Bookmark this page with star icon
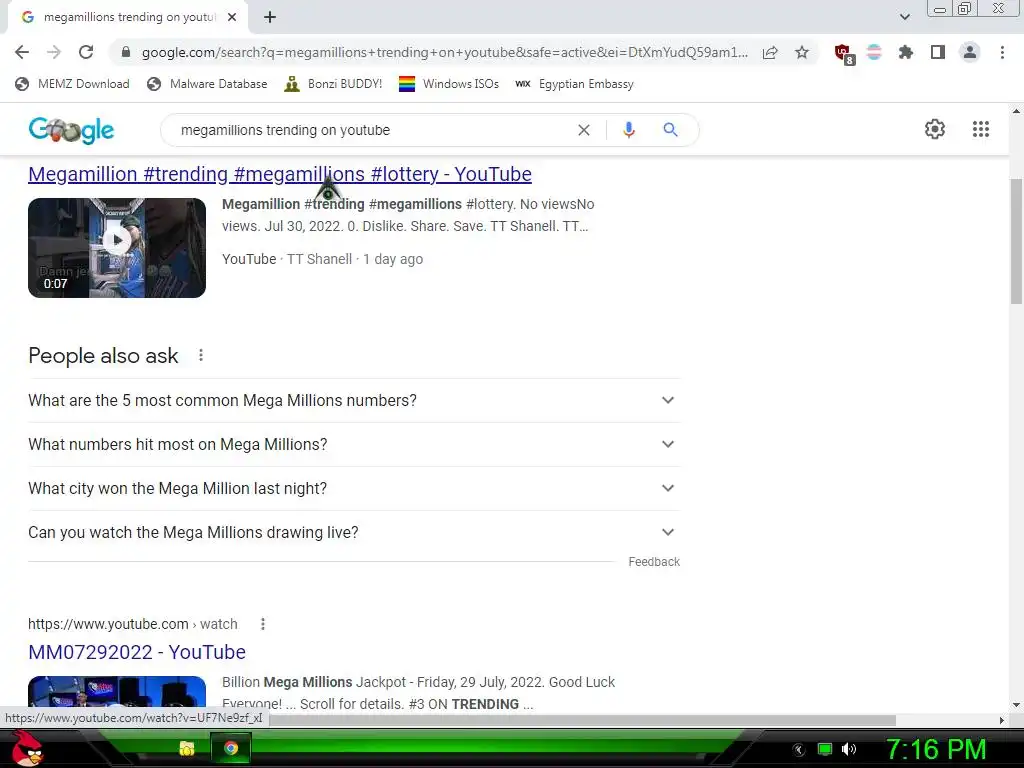This screenshot has width=1024, height=768. (802, 52)
